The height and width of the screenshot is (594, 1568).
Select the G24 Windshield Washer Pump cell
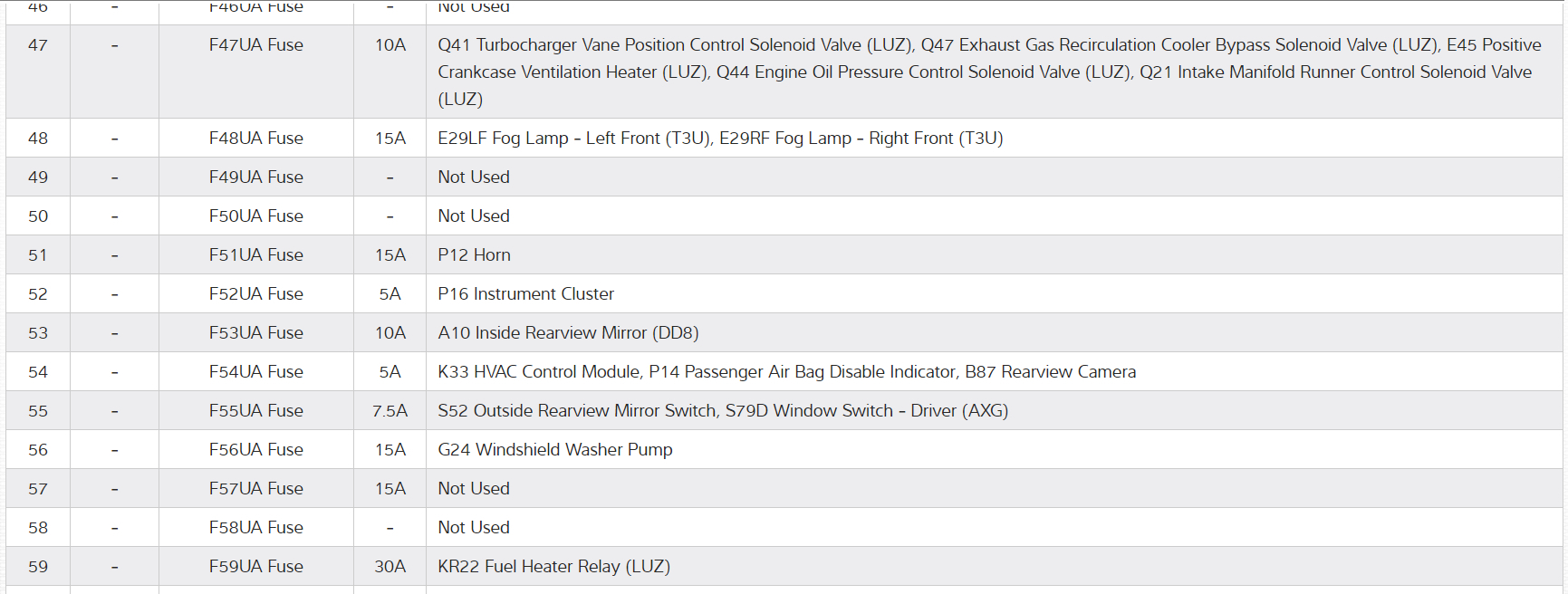[554, 450]
